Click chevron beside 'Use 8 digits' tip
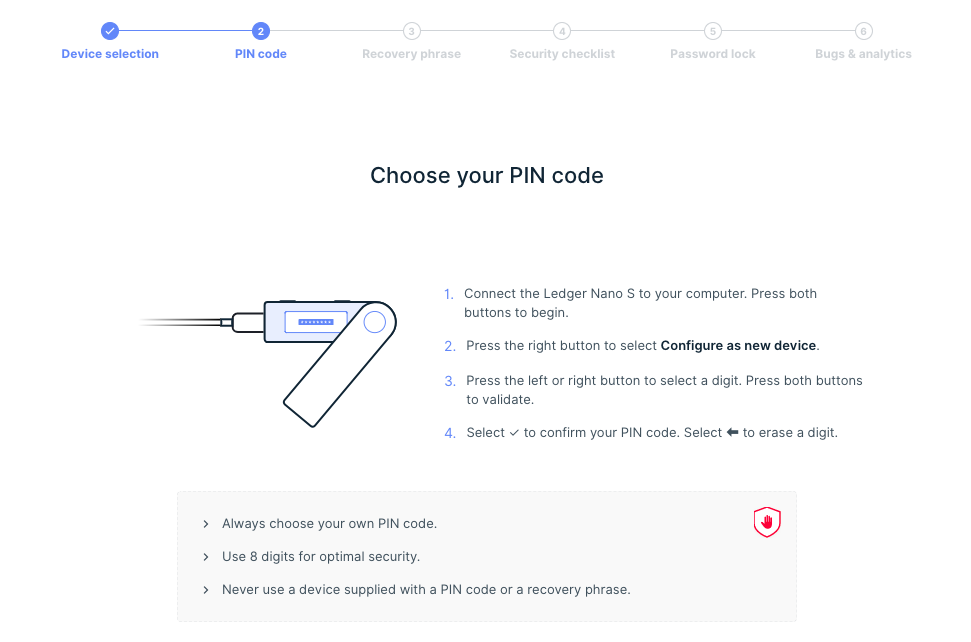The width and height of the screenshot is (971, 642). click(206, 557)
